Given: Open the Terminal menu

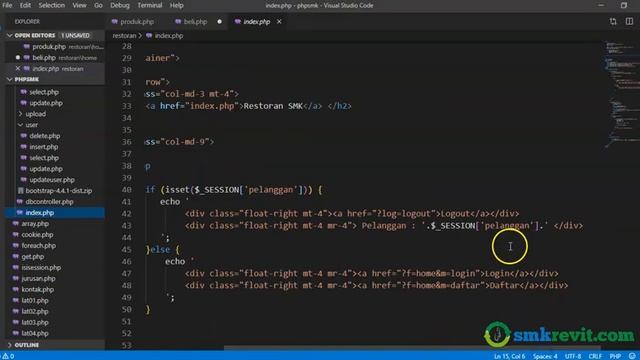Looking at the screenshot, I should (x=149, y=5).
